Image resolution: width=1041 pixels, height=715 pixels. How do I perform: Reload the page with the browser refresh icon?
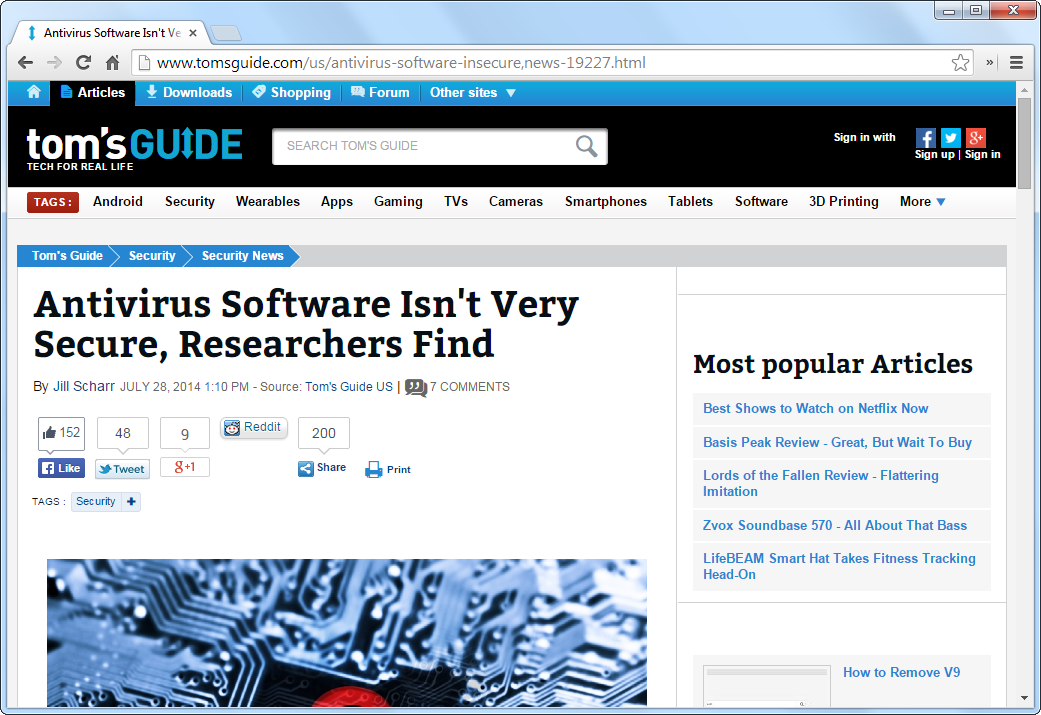[84, 63]
